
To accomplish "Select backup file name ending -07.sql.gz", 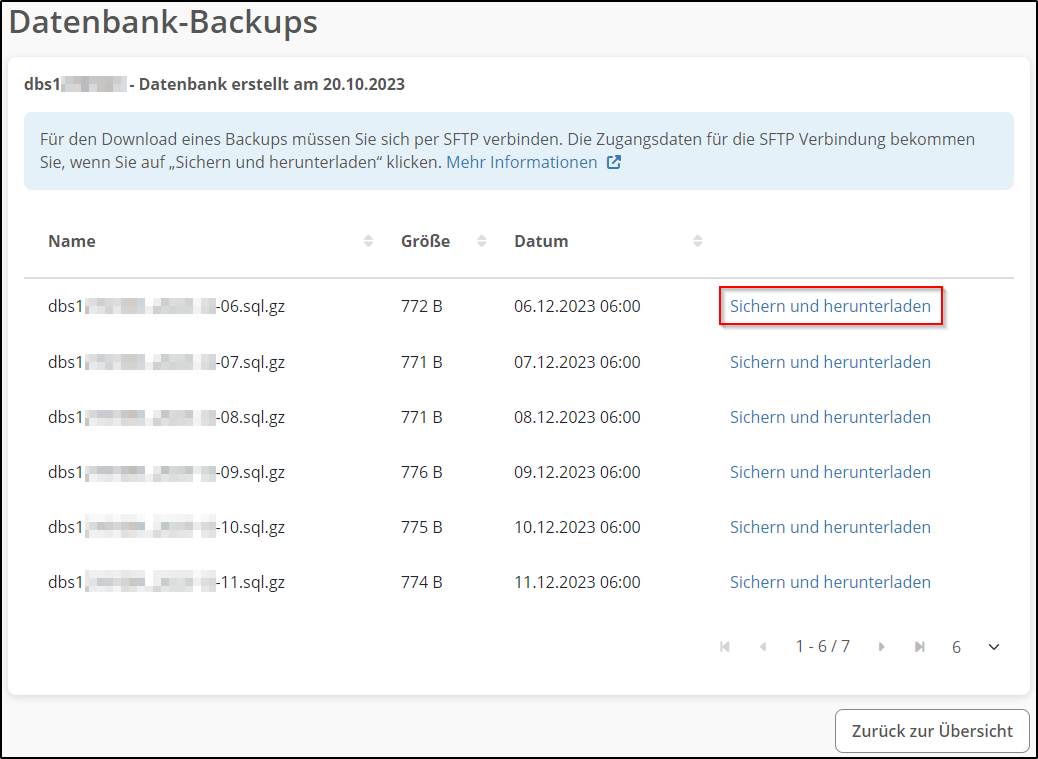I will (x=166, y=362).
